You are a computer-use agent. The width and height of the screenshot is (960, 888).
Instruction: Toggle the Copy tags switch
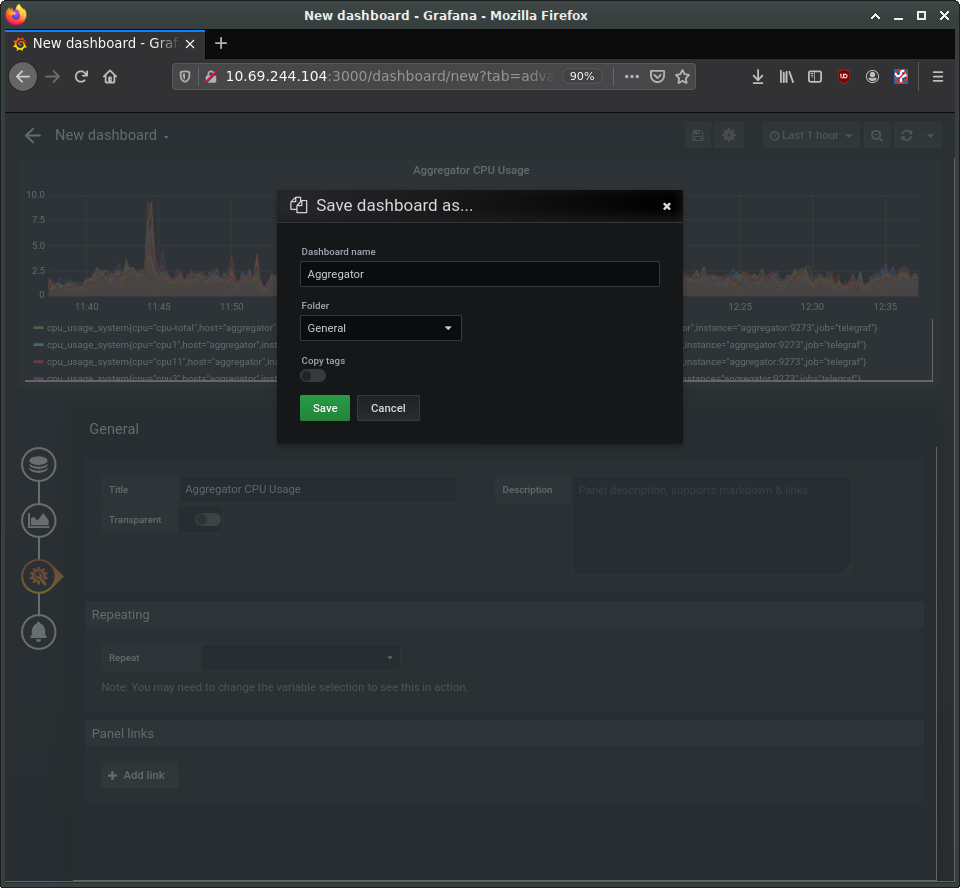click(313, 375)
